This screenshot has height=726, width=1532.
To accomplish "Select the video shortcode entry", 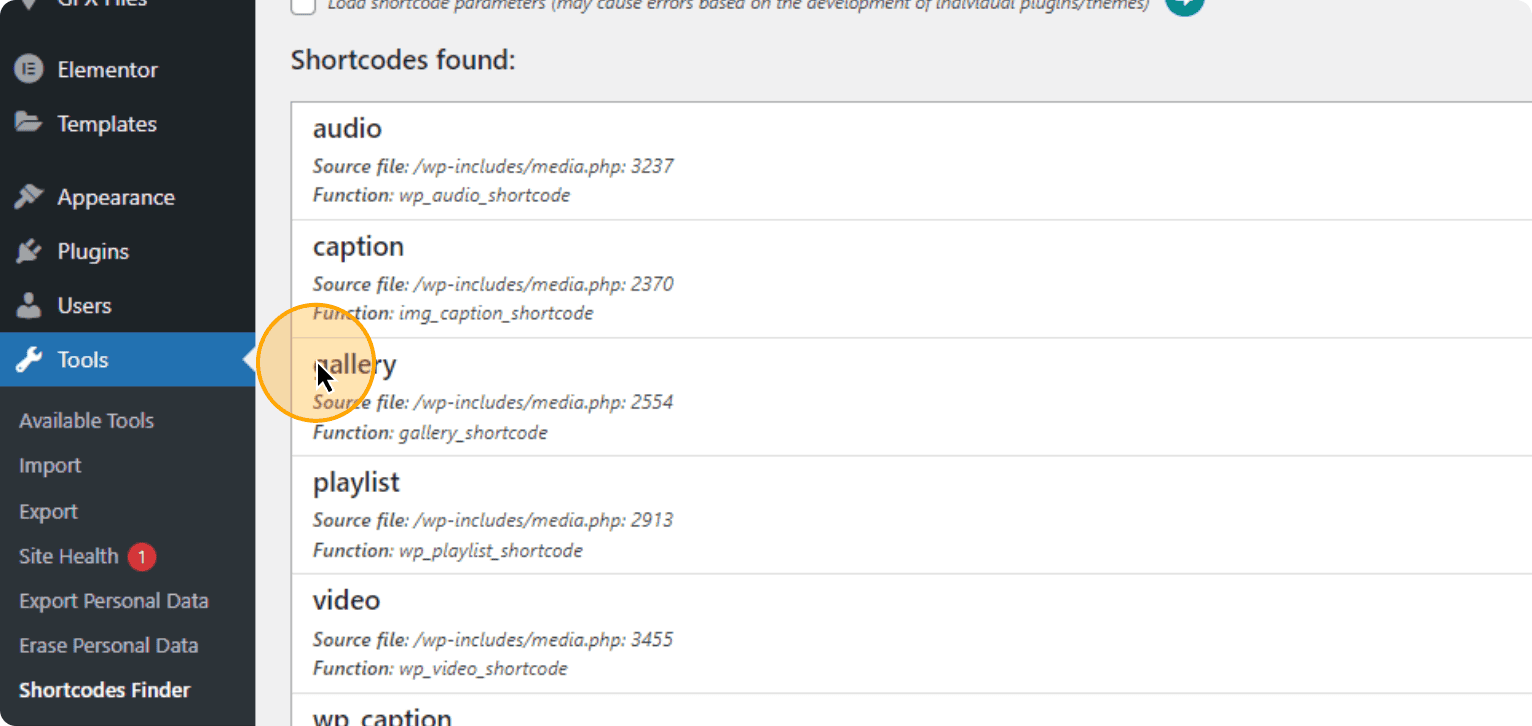I will click(x=911, y=633).
